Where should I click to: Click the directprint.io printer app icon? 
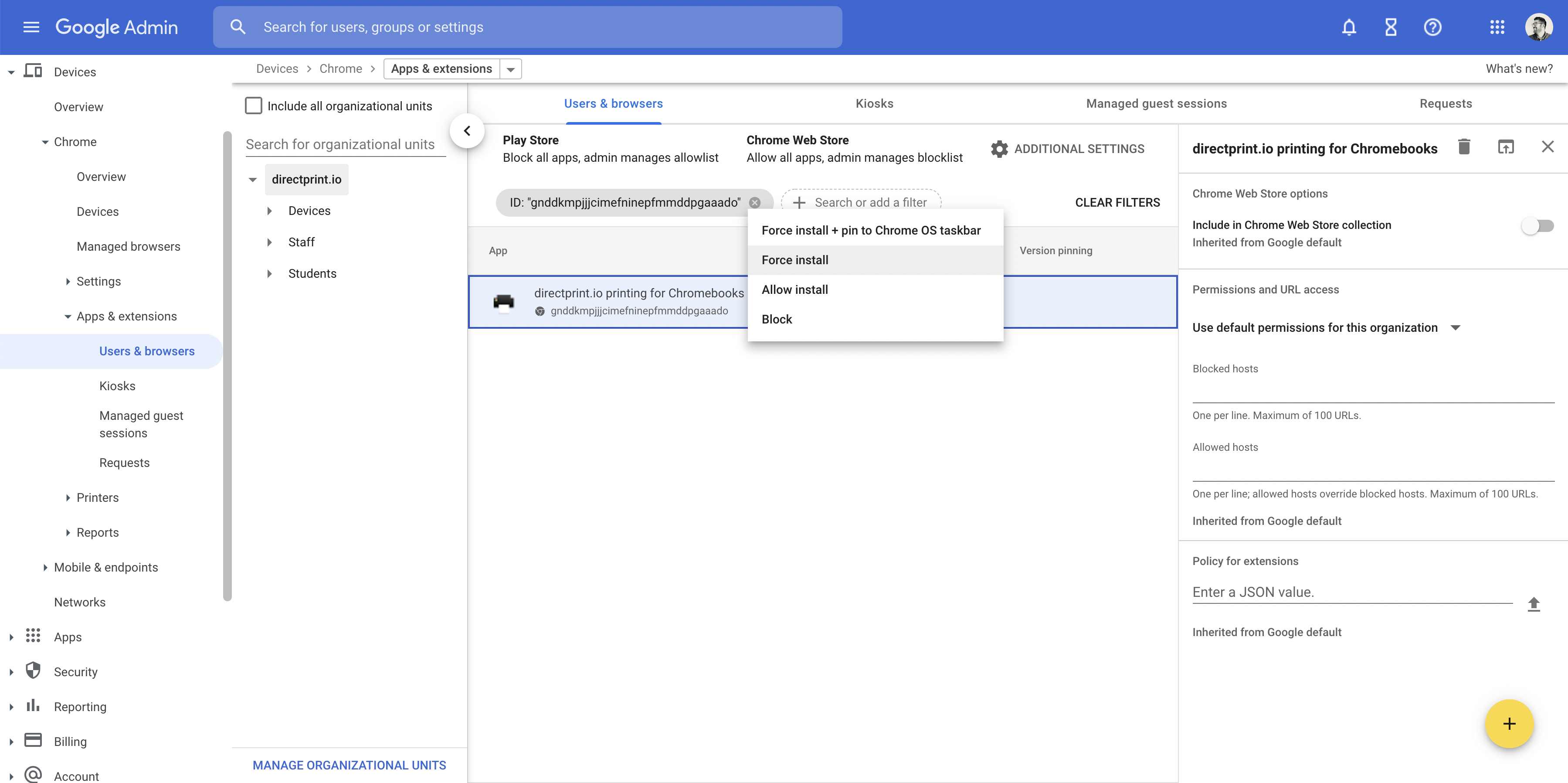[503, 302]
